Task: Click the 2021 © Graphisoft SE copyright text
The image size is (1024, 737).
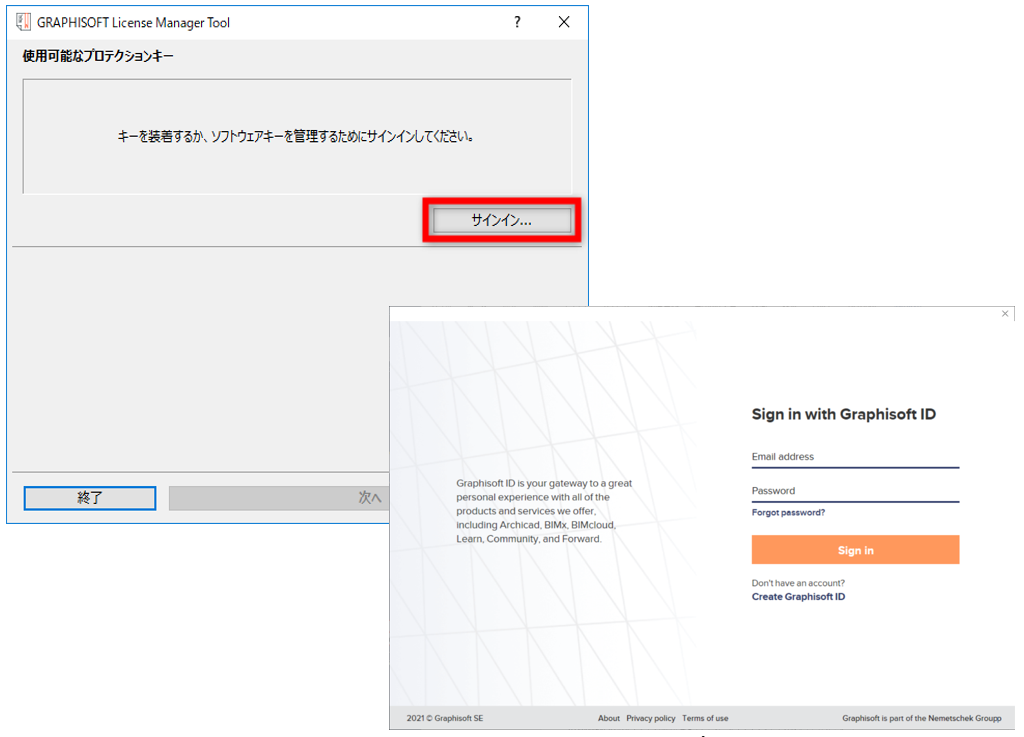Action: click(x=445, y=718)
